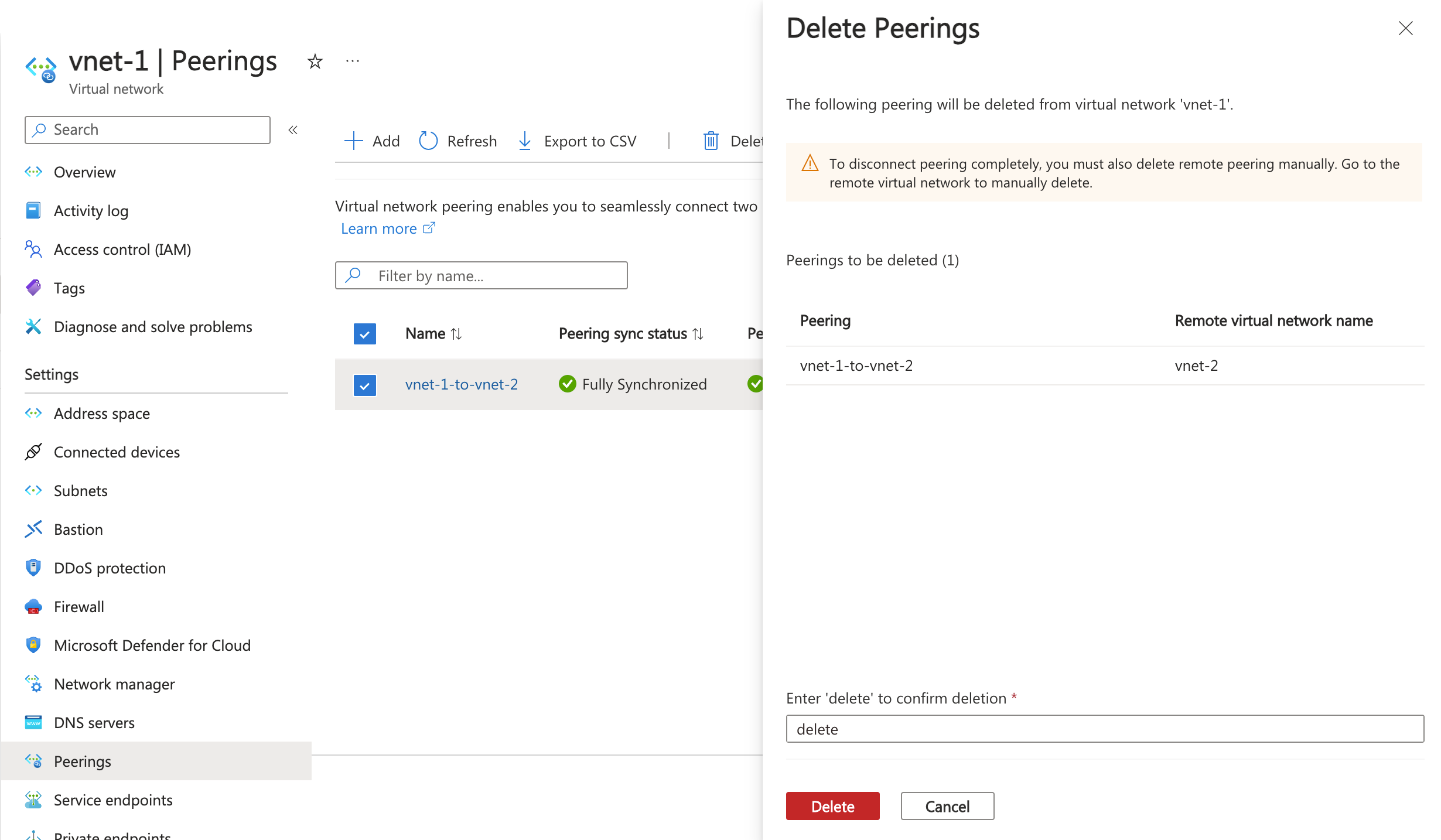Toggle the vnet-1-to-vnet-2 row checkbox
1441x840 pixels.
tap(364, 384)
